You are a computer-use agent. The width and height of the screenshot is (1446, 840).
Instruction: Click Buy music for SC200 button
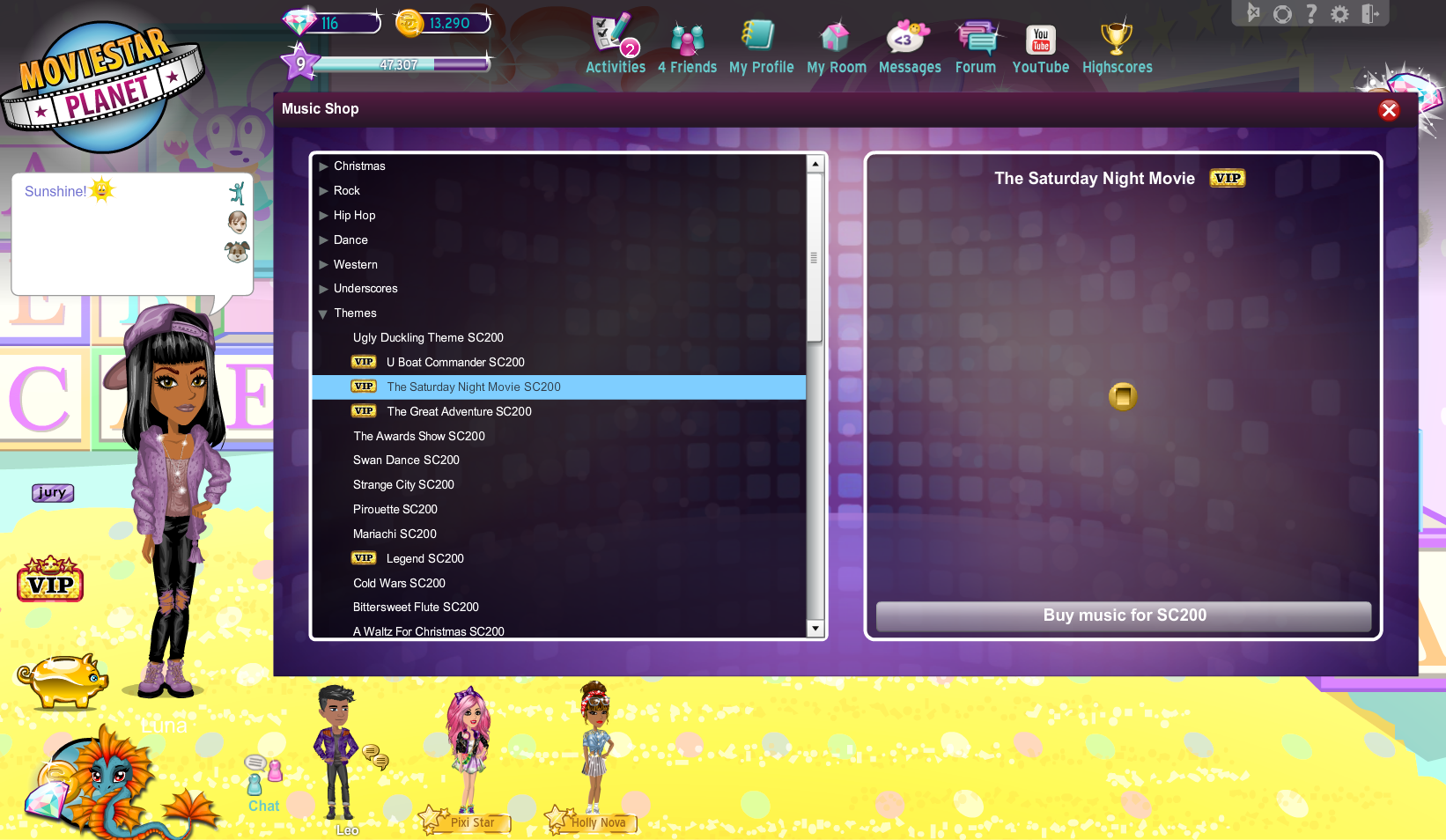(1124, 615)
